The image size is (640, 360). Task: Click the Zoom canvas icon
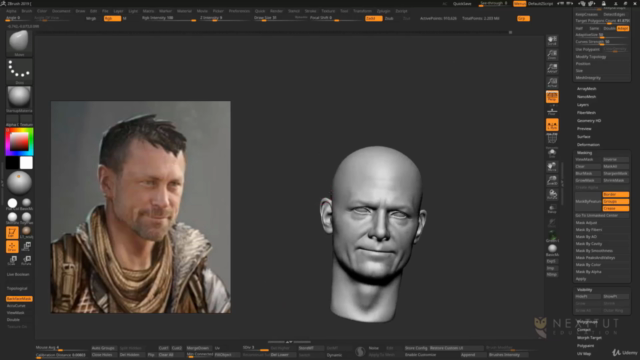tap(552, 54)
